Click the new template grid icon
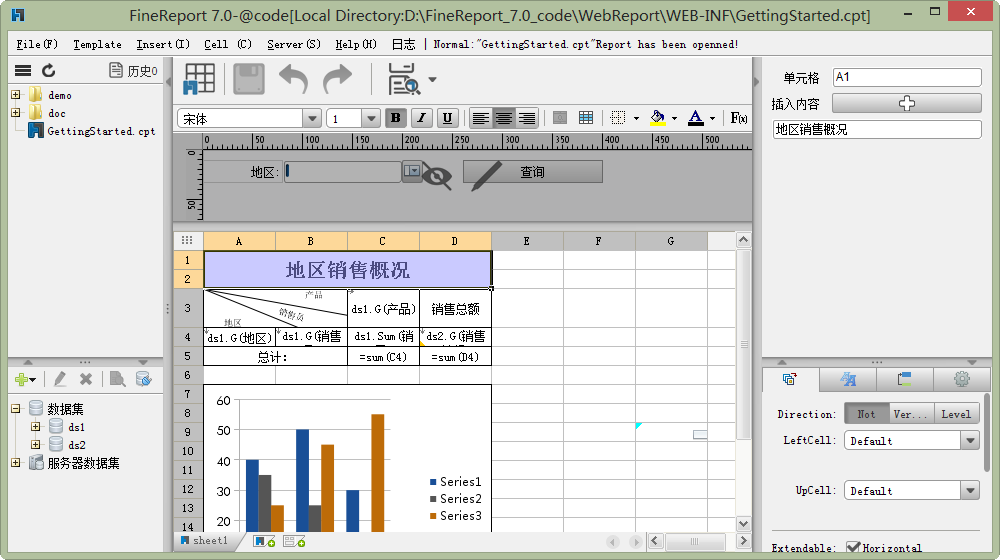 pyautogui.click(x=199, y=79)
